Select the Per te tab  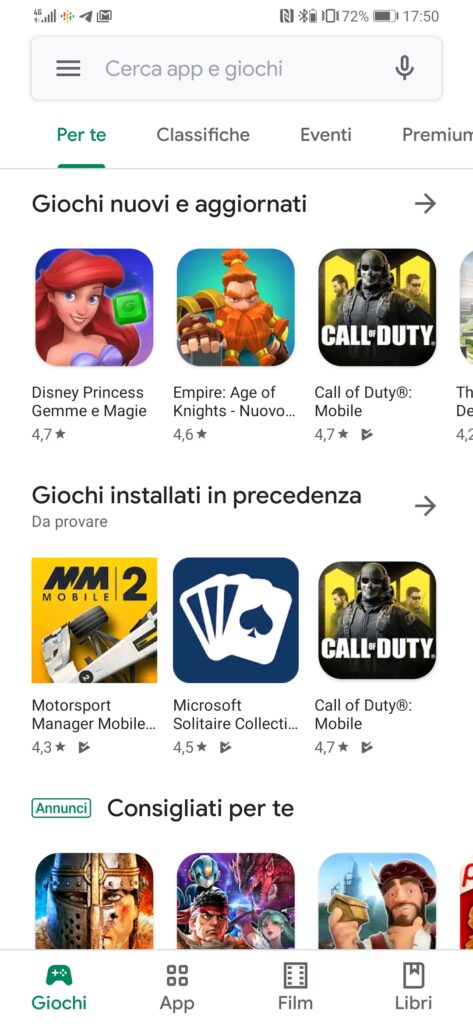point(82,135)
